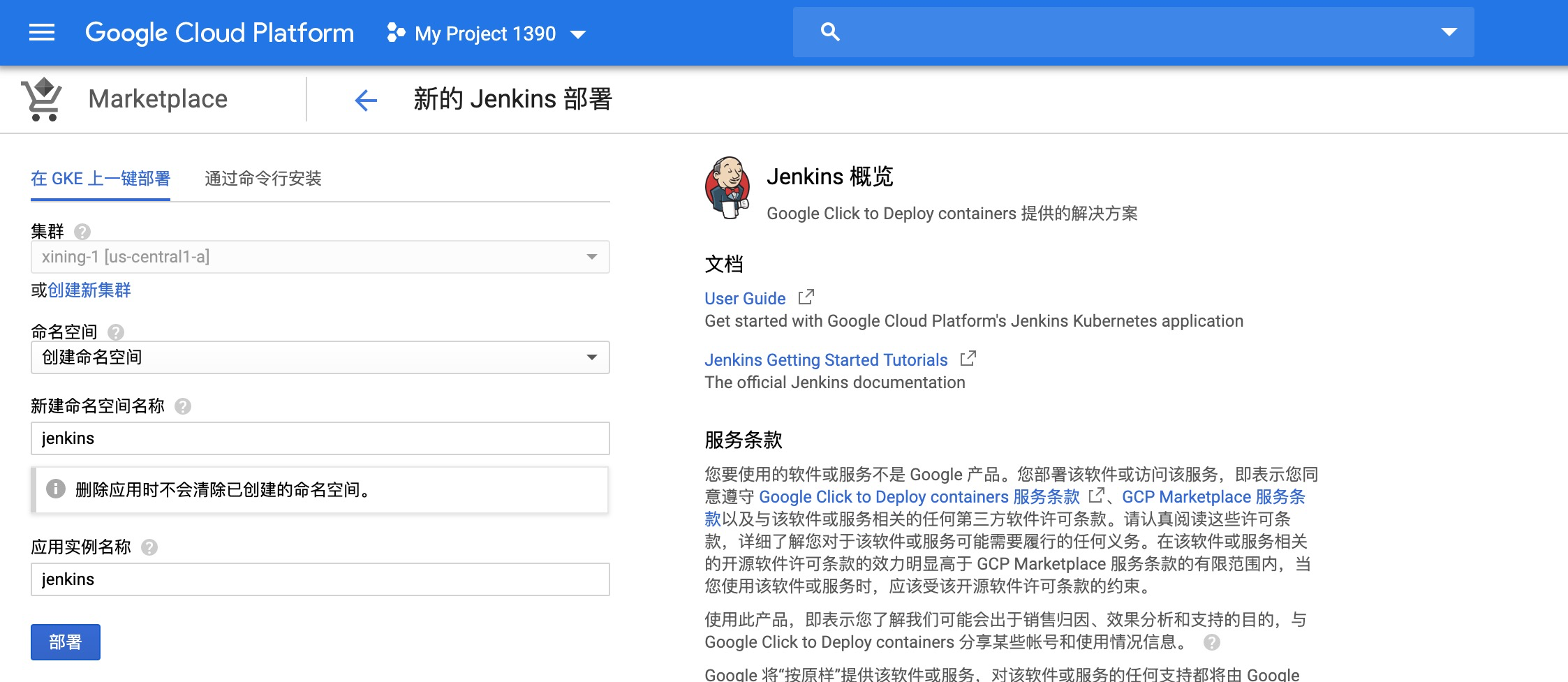Click external link icon beside Jenkins Tutorials
The width and height of the screenshot is (1568, 682).
click(968, 359)
